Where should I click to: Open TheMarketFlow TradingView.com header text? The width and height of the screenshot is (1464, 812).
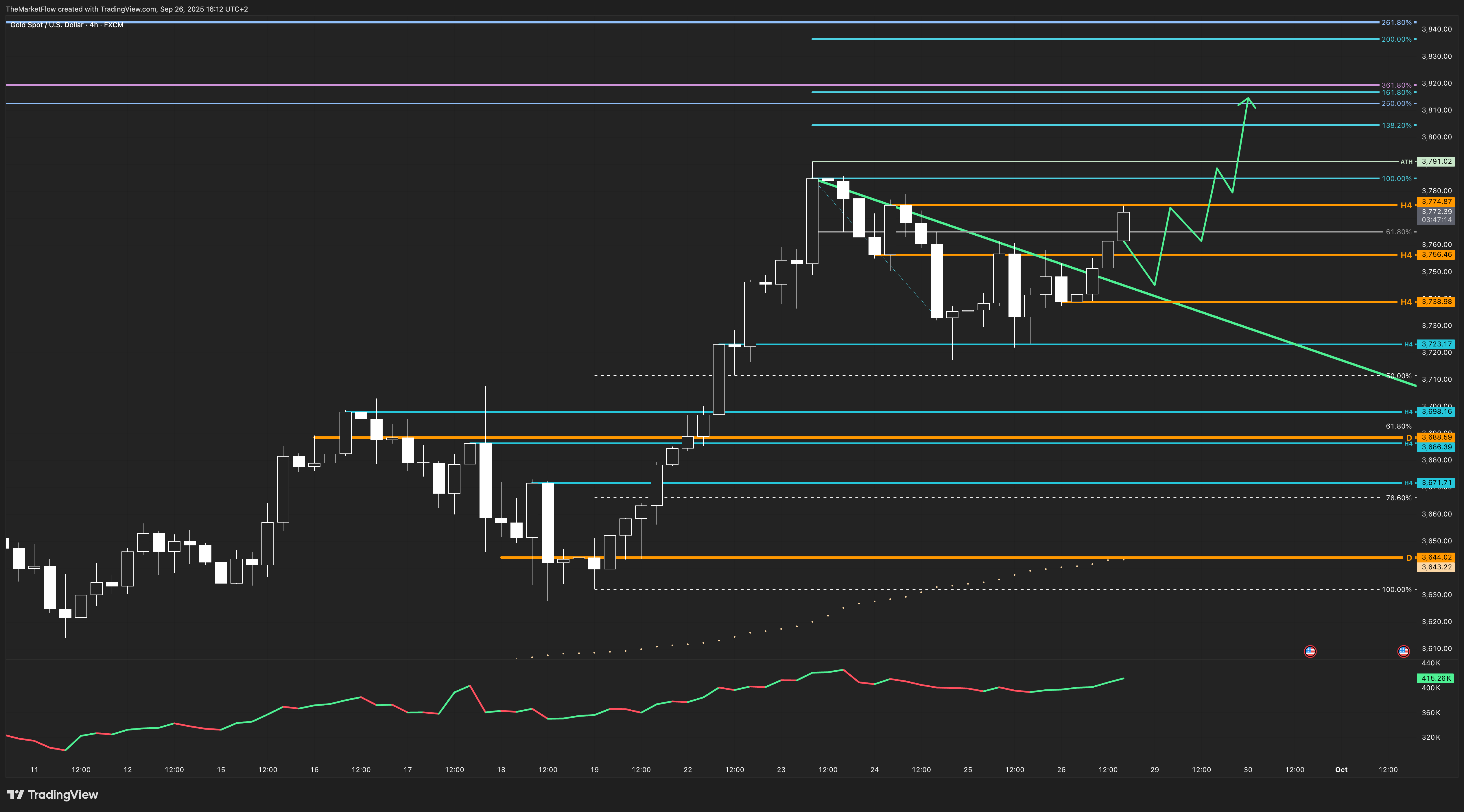tap(126, 9)
